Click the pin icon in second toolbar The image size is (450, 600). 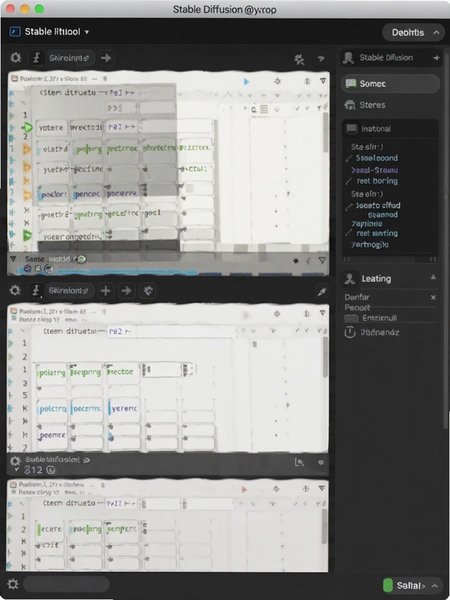(x=321, y=292)
